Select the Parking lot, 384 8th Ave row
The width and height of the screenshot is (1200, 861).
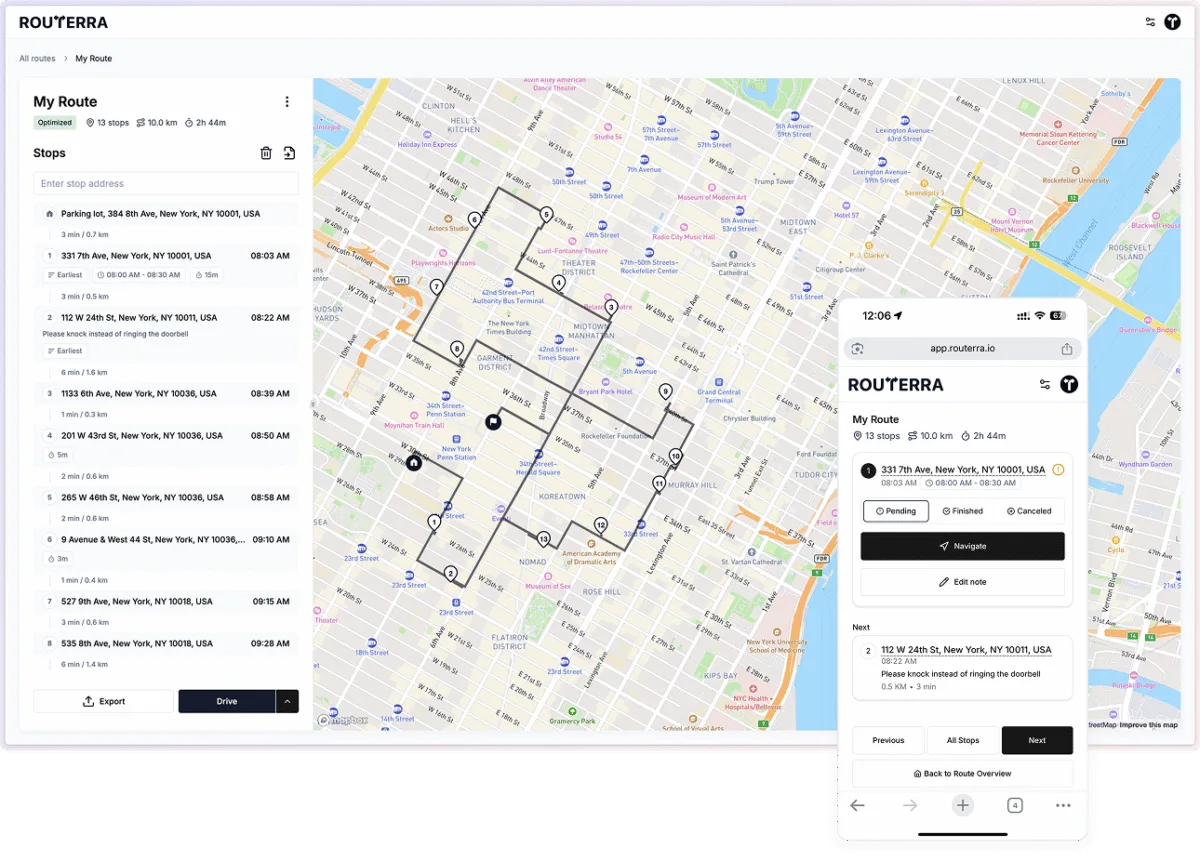(166, 214)
